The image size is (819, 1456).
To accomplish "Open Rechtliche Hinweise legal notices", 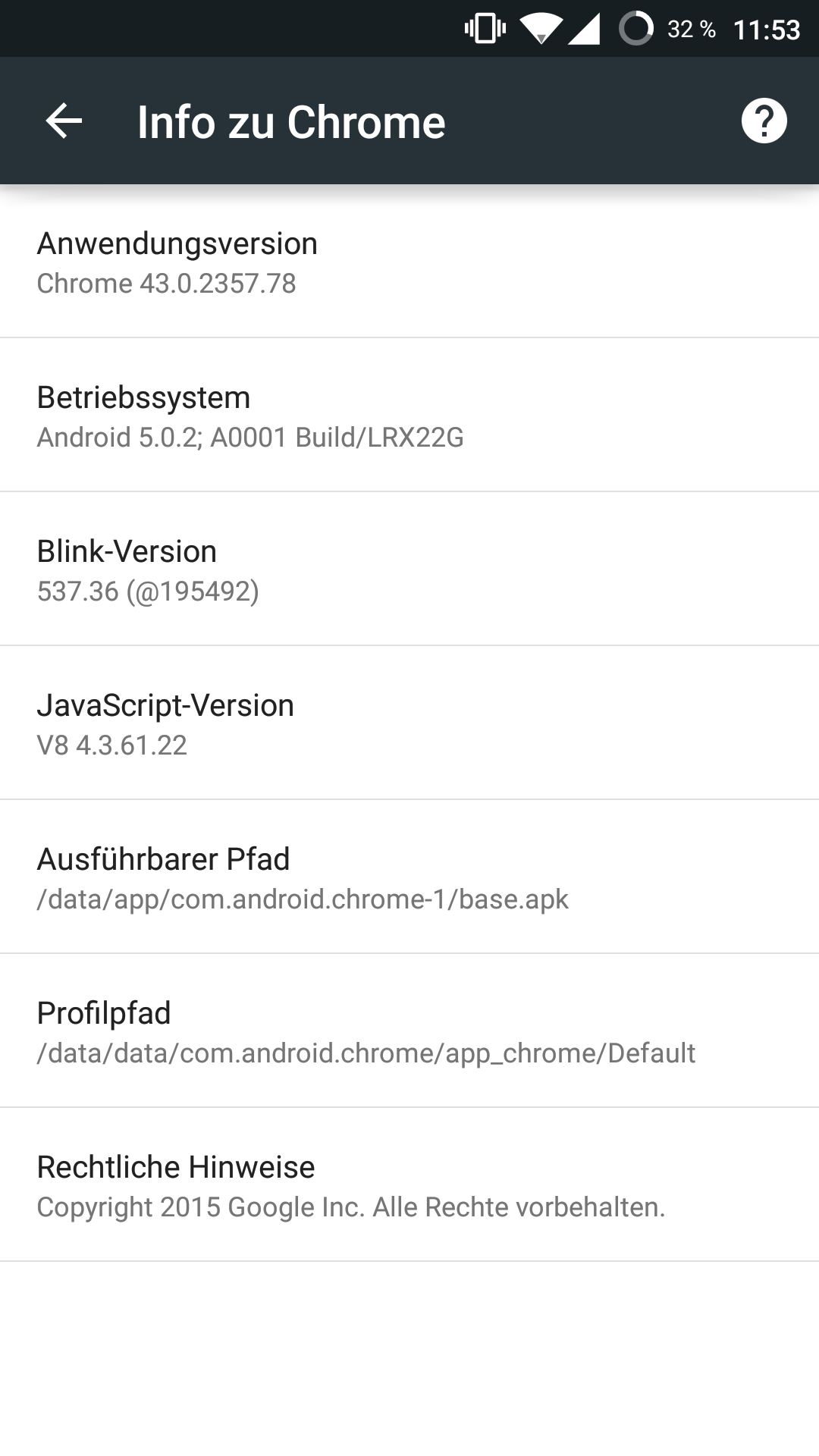I will coord(409,1185).
